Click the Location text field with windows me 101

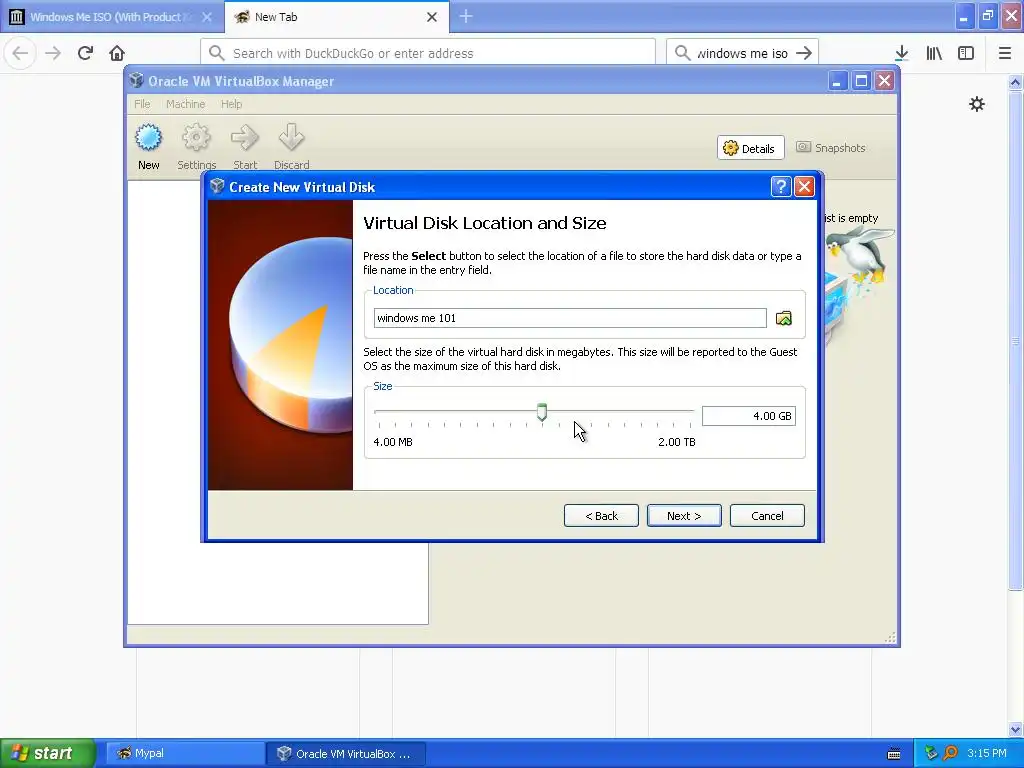569,318
